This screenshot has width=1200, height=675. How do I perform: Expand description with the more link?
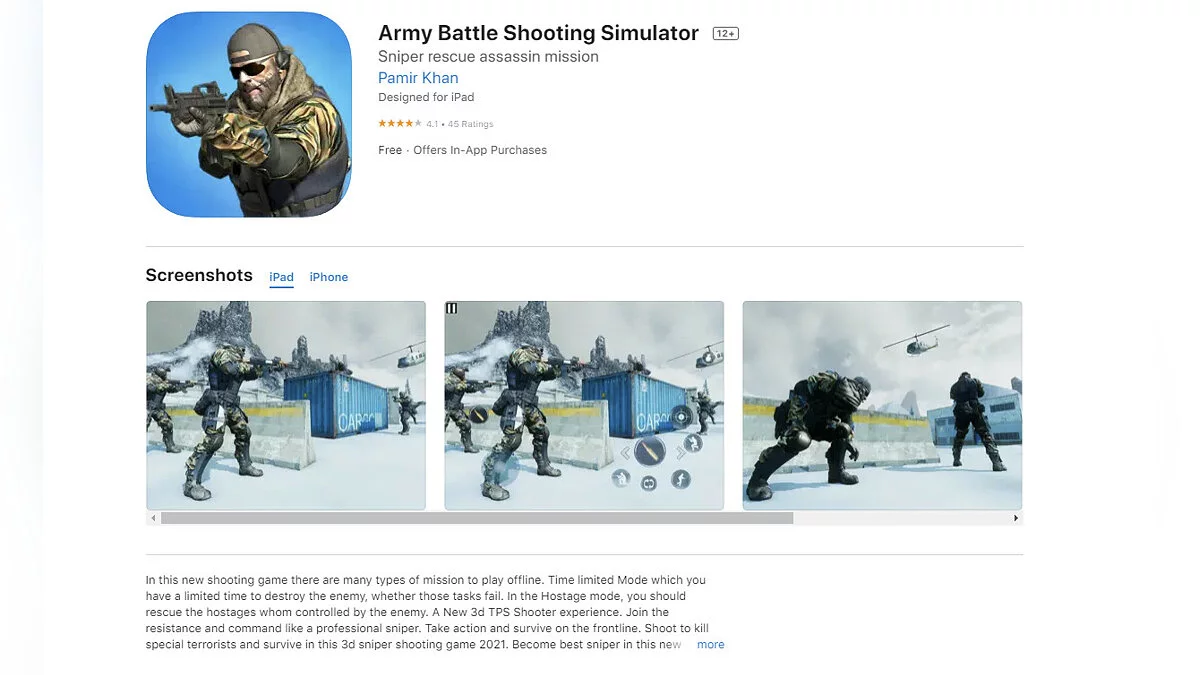[711, 645]
